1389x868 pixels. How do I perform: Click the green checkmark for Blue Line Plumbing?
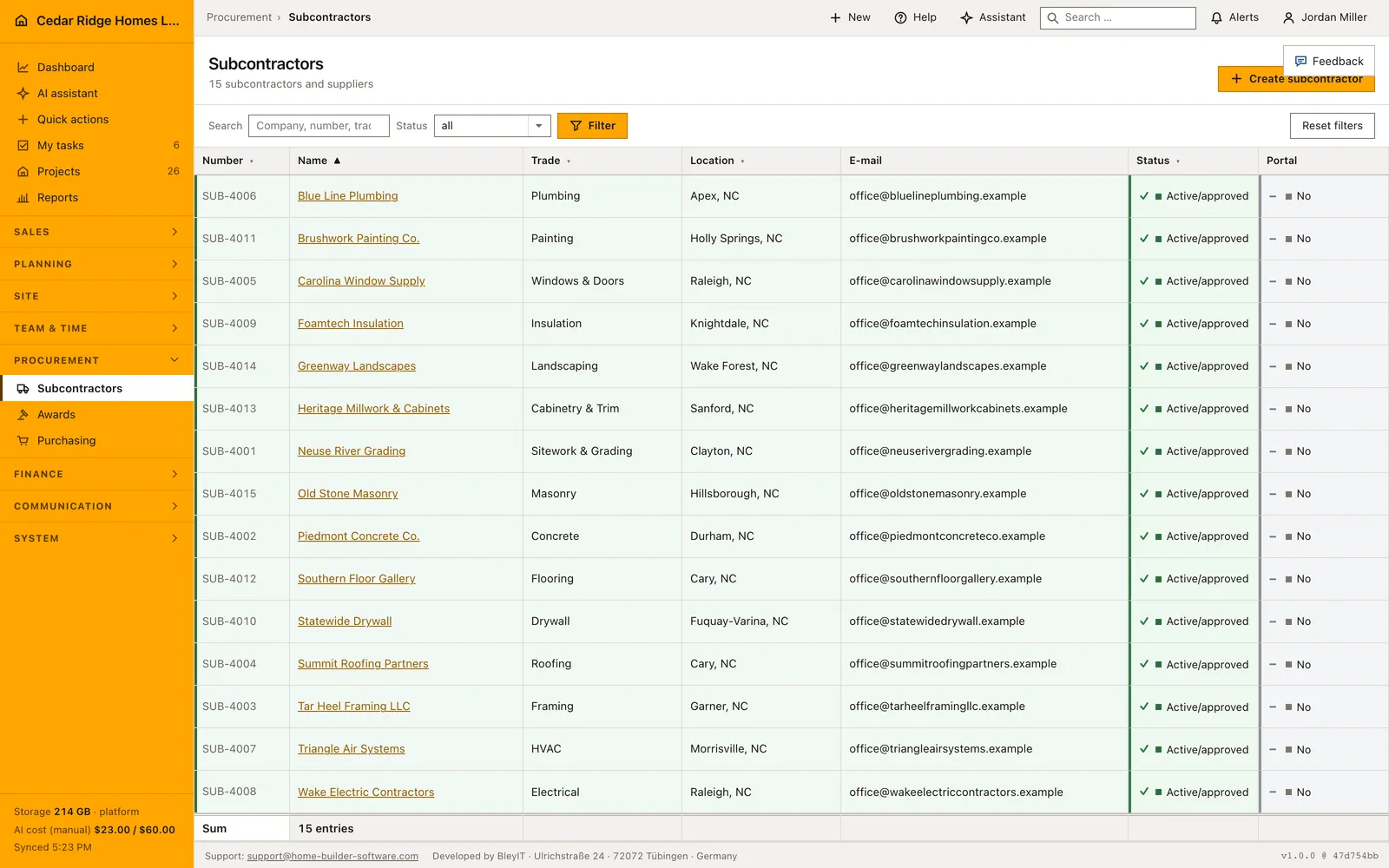(x=1144, y=196)
